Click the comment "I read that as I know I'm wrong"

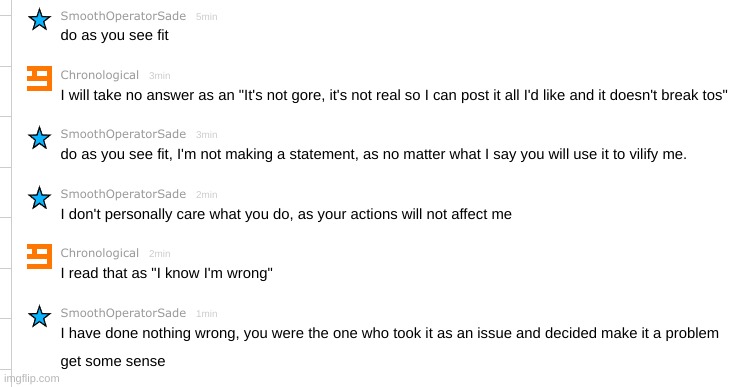[167, 273]
